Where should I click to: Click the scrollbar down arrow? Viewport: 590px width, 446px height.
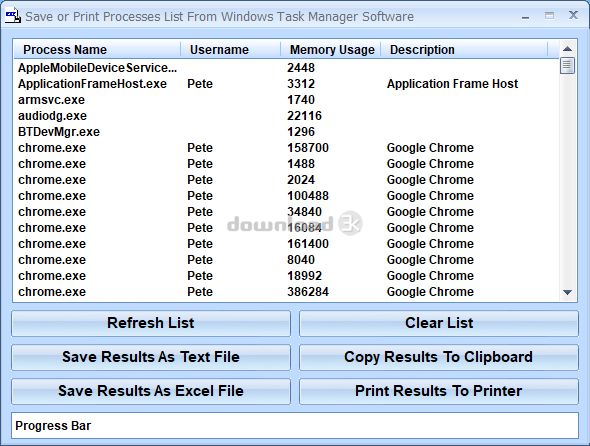[567, 292]
